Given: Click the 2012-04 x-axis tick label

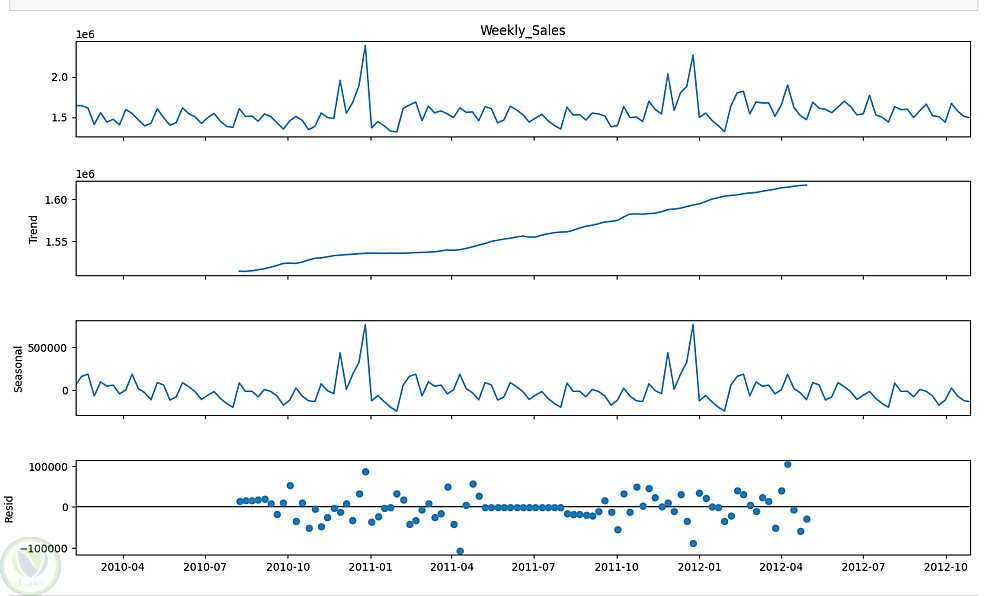Looking at the screenshot, I should [781, 567].
